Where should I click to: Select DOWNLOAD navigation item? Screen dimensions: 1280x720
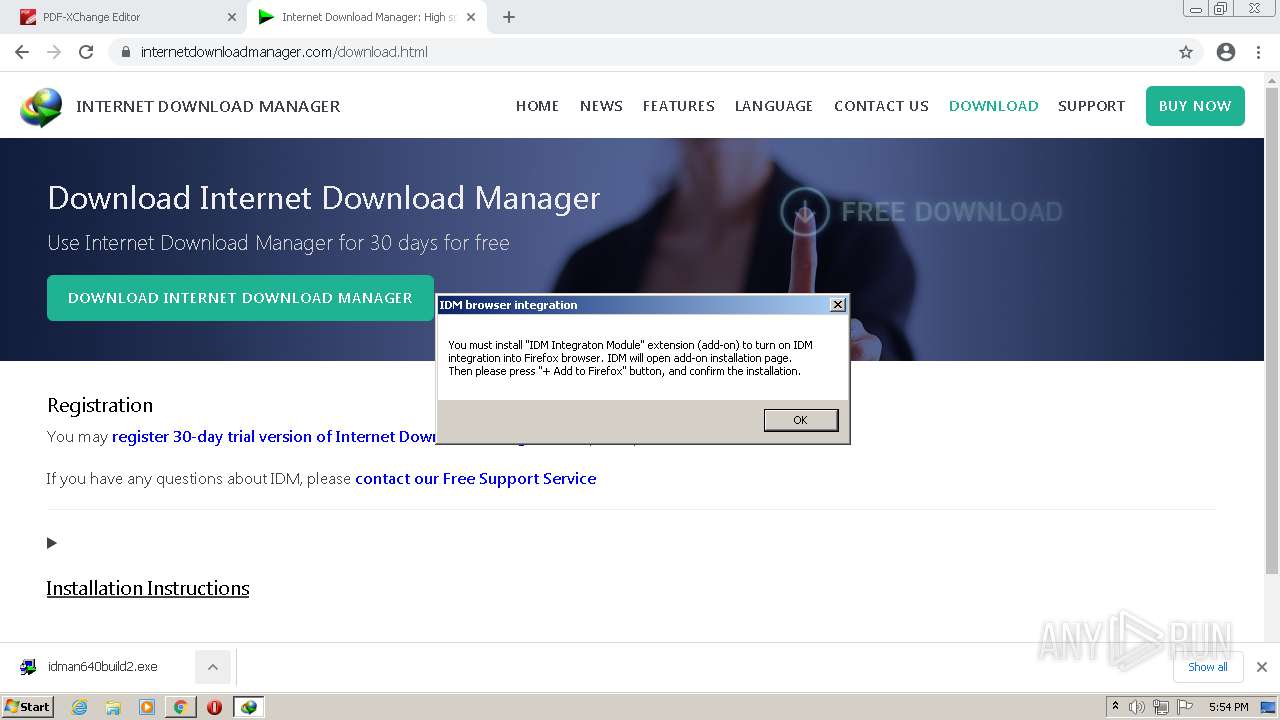993,106
